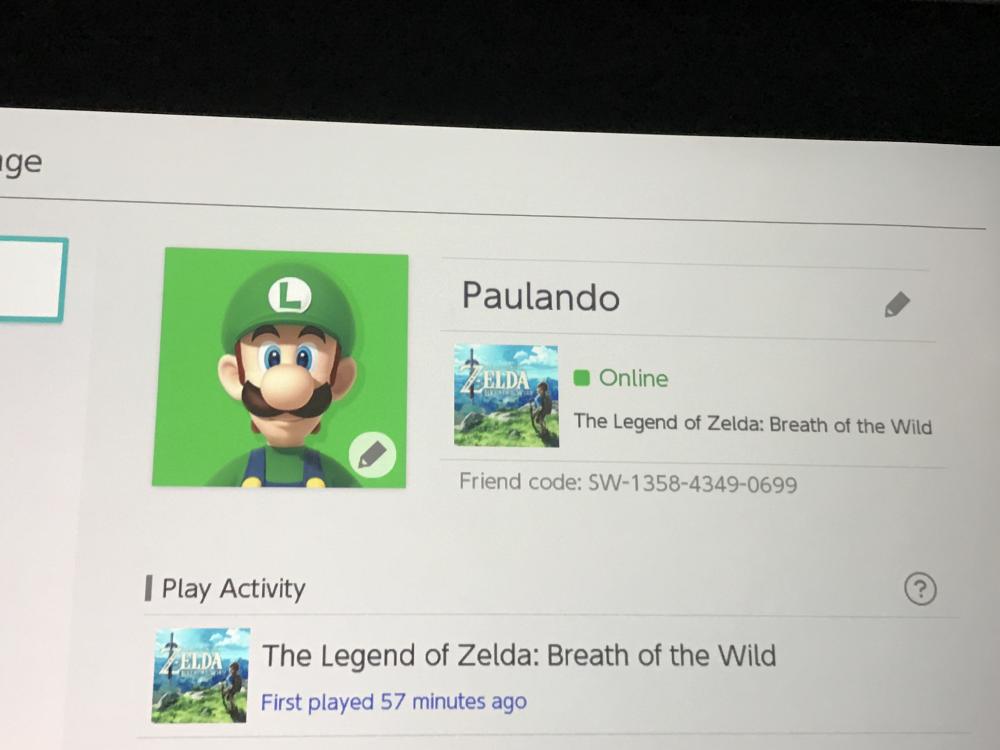The image size is (1000, 750).
Task: Edit the Paulando nickname with pencil icon
Action: click(x=897, y=305)
